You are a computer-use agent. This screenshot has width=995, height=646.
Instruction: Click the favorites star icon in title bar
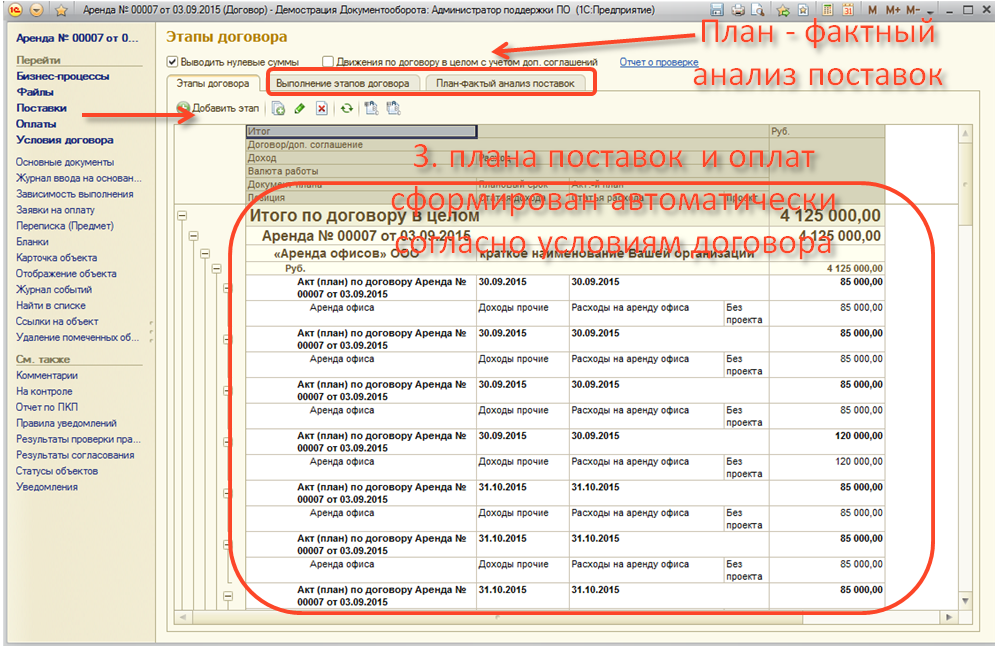pos(61,10)
